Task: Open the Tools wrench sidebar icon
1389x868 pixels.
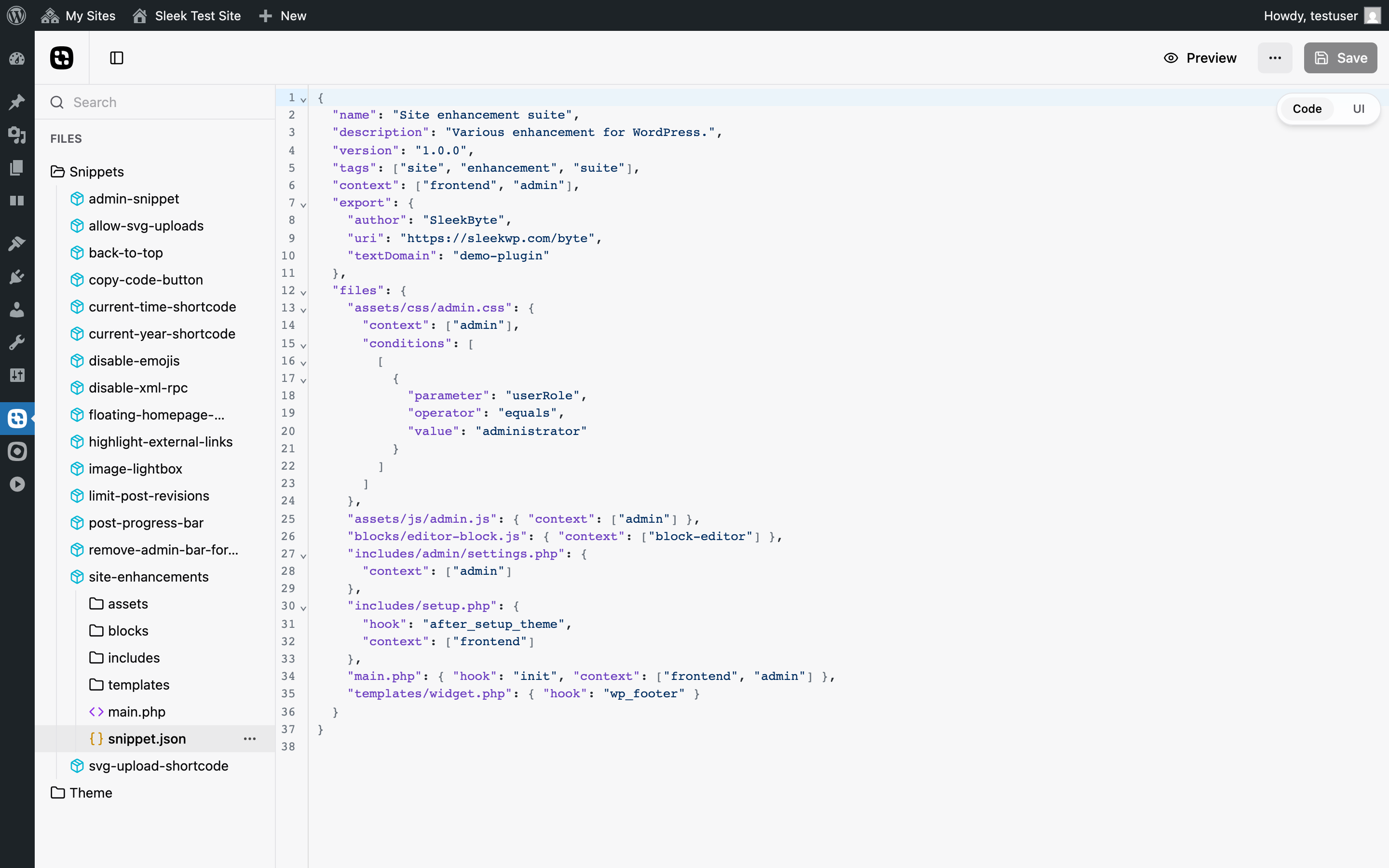Action: 17,343
